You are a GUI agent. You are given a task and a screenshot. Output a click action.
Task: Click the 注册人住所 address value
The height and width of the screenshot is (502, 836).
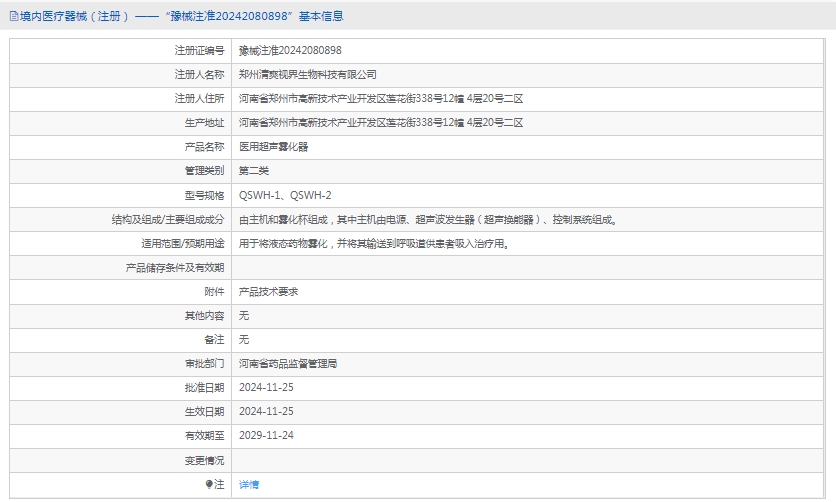(381, 98)
